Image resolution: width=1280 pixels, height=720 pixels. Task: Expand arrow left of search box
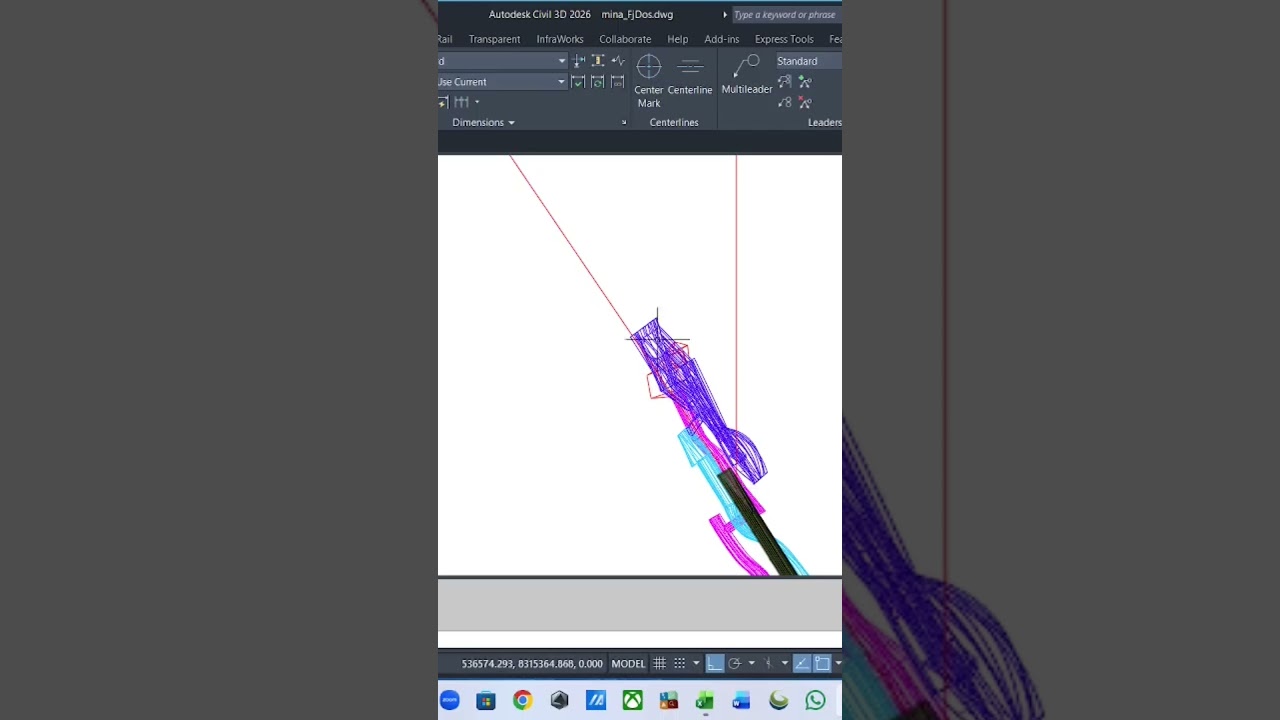[x=725, y=15]
